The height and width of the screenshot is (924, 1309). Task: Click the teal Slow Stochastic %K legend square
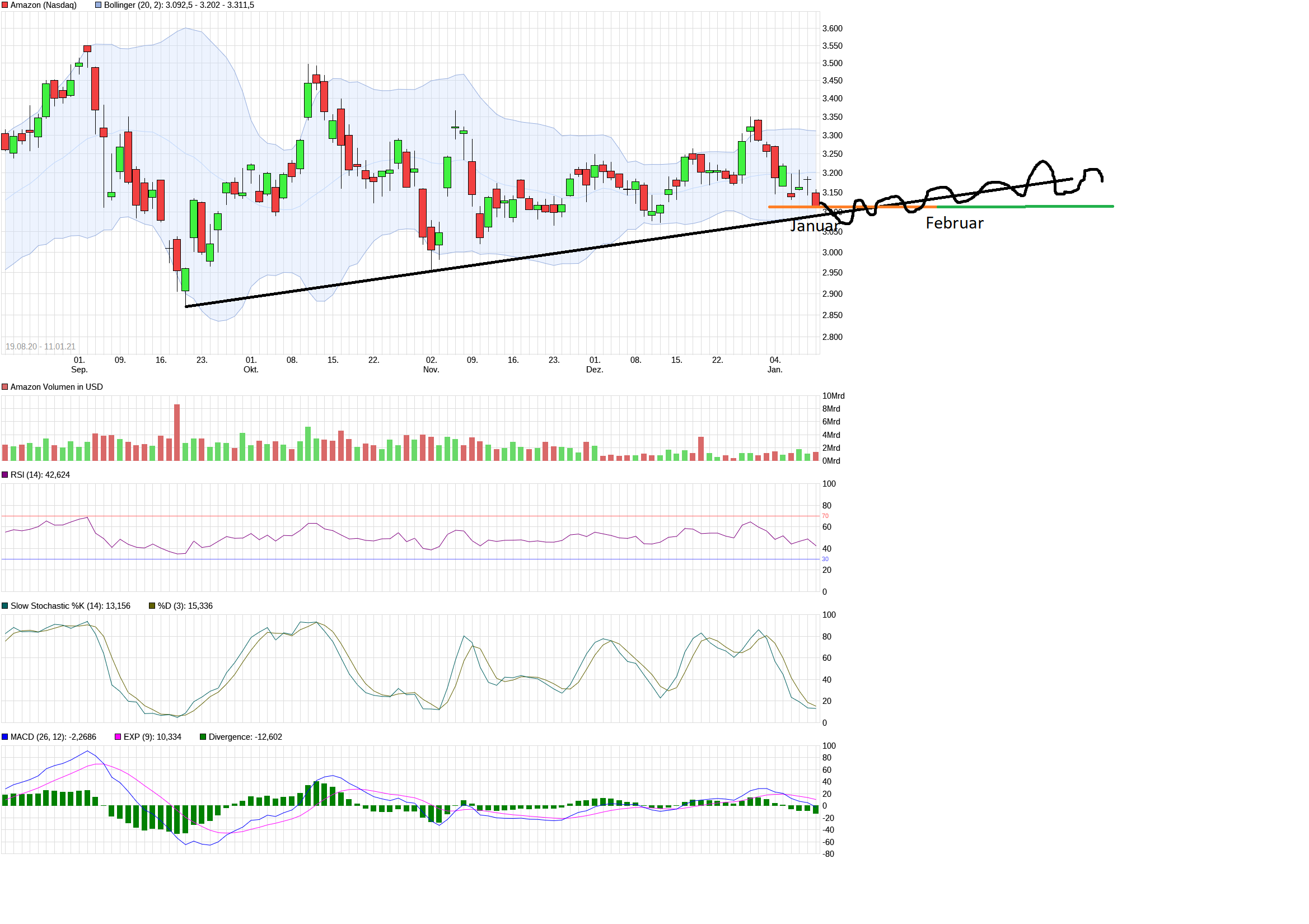[5, 606]
